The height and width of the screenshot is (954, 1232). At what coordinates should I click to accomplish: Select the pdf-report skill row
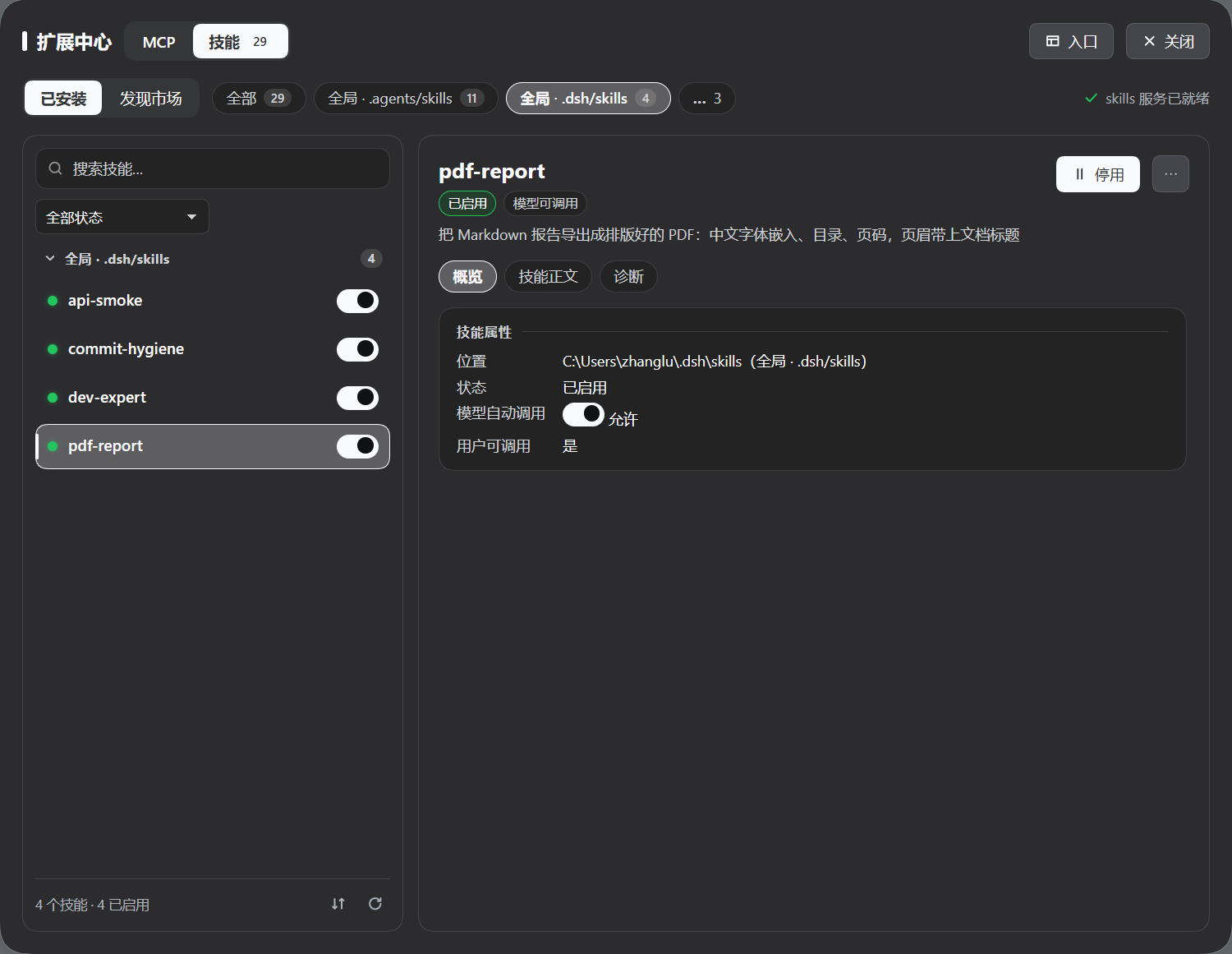[213, 446]
